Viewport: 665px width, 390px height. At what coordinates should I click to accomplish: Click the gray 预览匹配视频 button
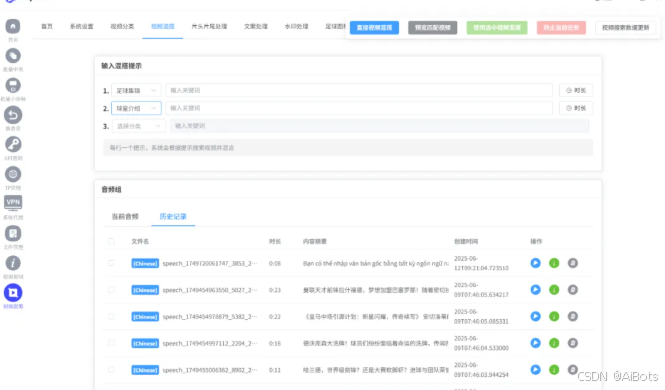433,28
